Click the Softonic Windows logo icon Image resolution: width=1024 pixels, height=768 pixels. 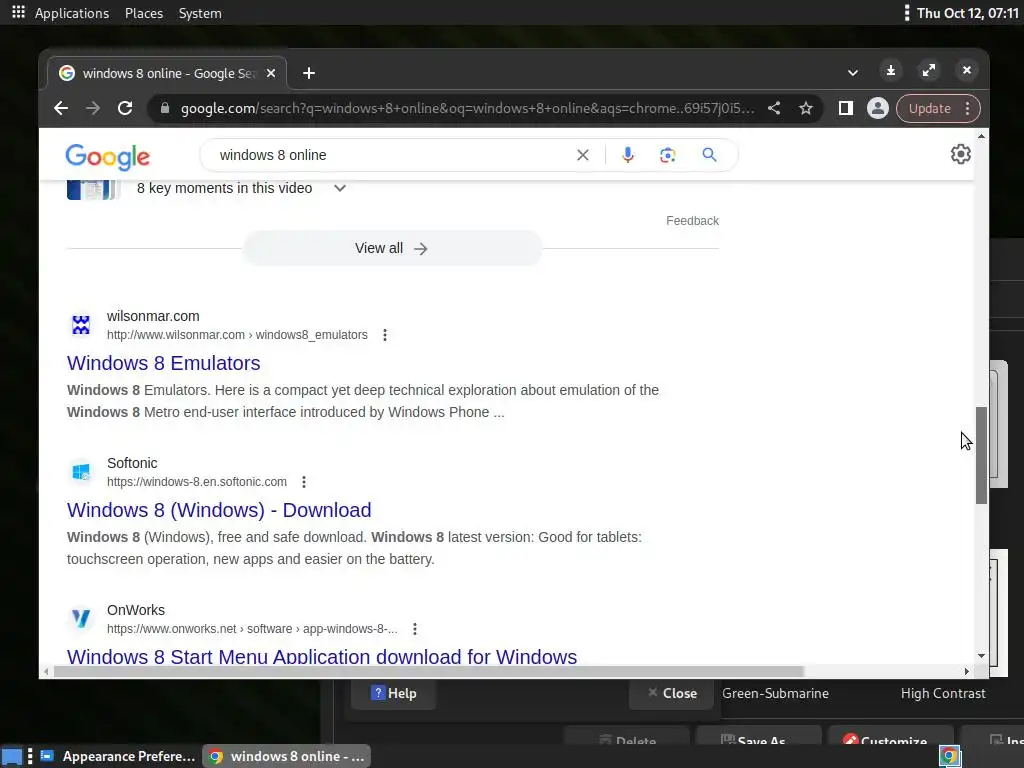click(81, 472)
